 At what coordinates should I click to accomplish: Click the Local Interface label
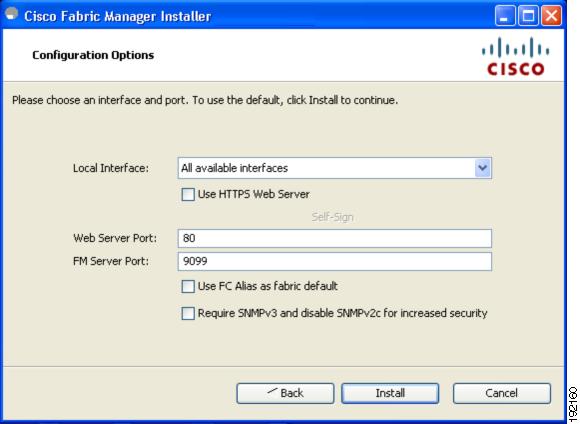tap(111, 168)
